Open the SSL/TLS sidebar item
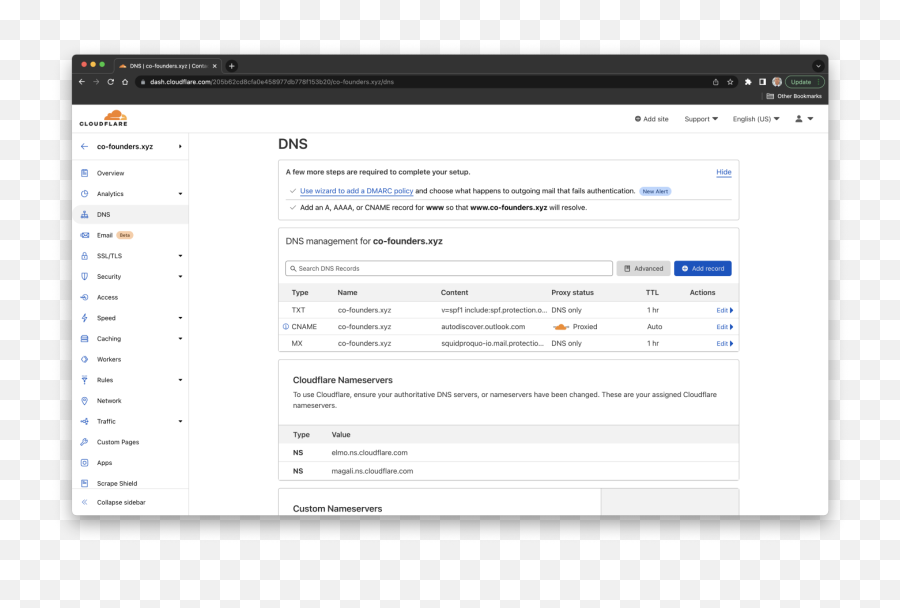This screenshot has height=608, width=900. pos(109,255)
